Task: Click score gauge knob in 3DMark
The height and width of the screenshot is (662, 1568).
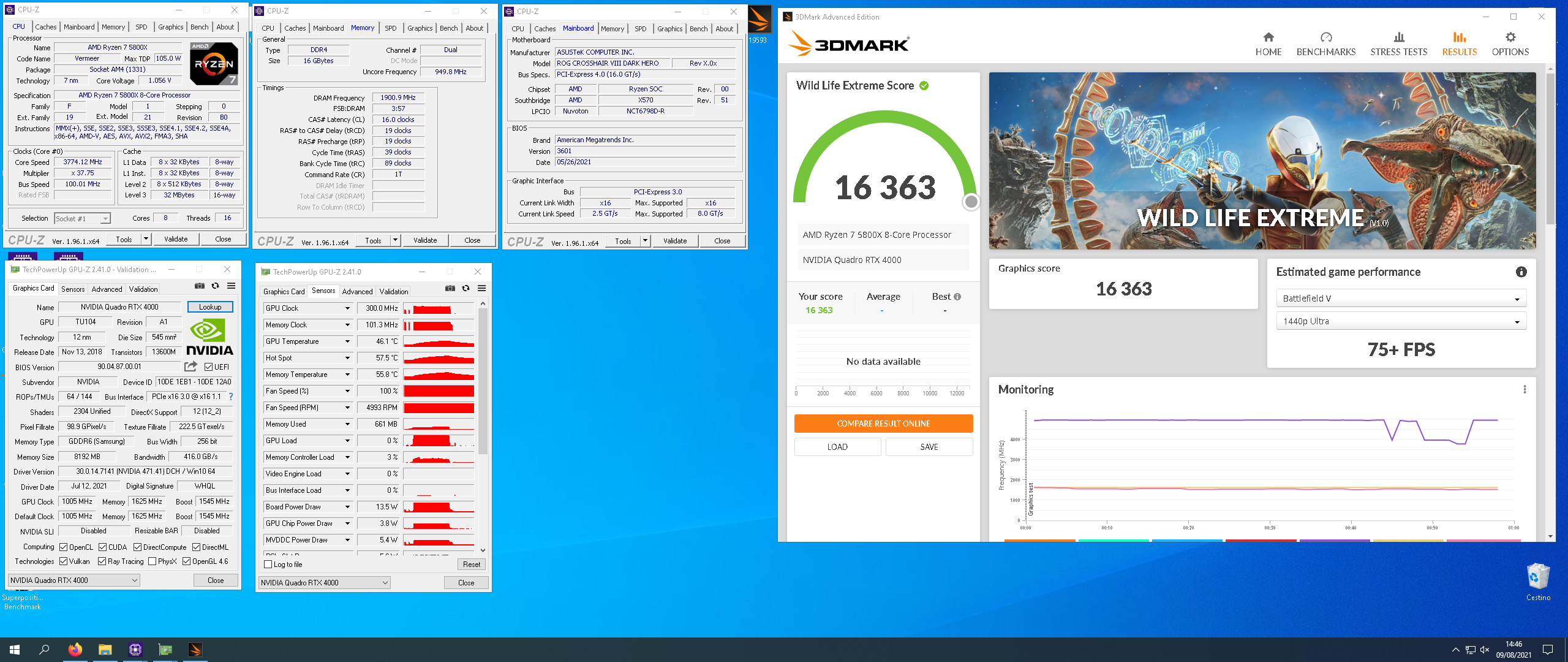Action: (971, 202)
